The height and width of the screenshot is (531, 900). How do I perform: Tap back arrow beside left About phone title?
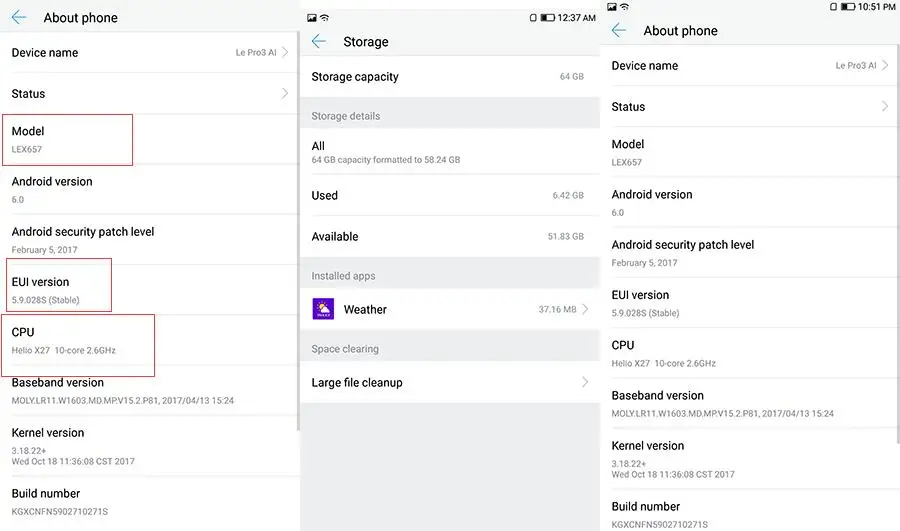coord(19,17)
